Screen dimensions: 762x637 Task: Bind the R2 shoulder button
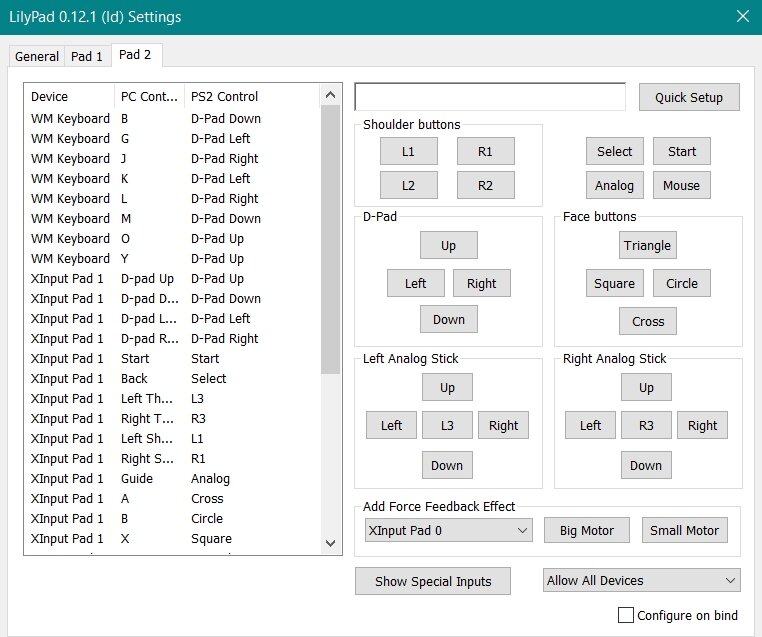485,185
